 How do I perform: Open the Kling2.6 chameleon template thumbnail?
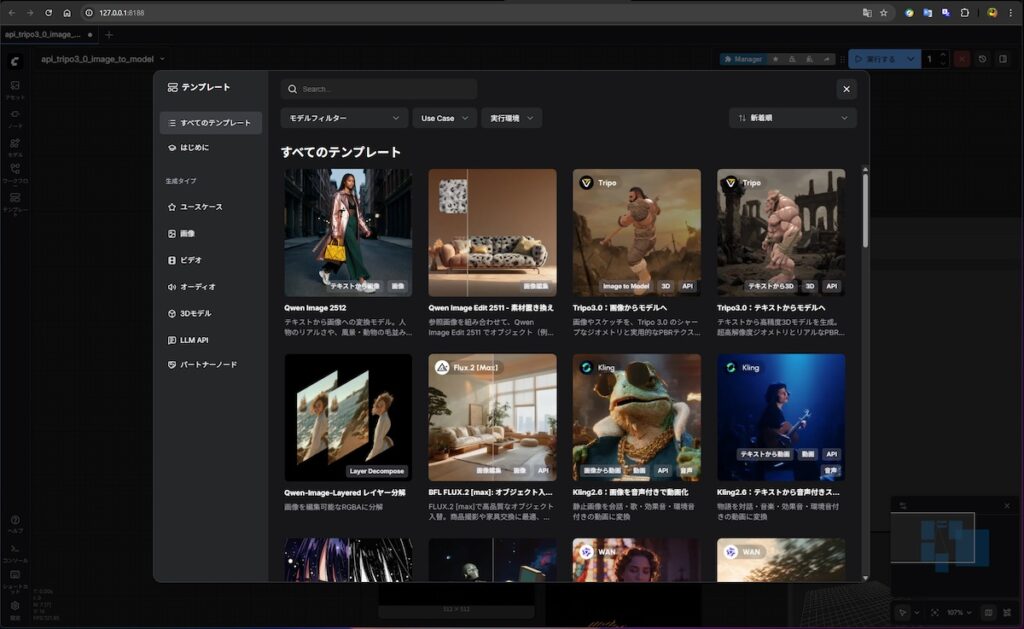coord(636,417)
